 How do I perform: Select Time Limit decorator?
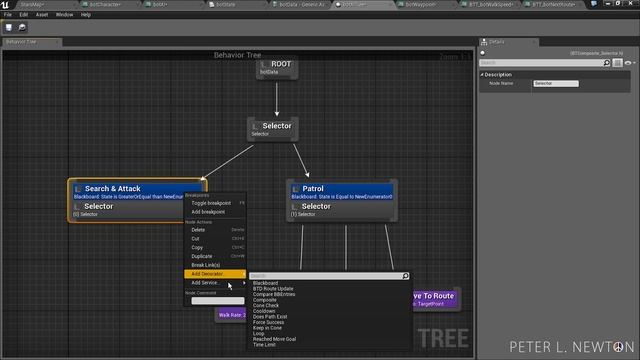click(x=264, y=345)
